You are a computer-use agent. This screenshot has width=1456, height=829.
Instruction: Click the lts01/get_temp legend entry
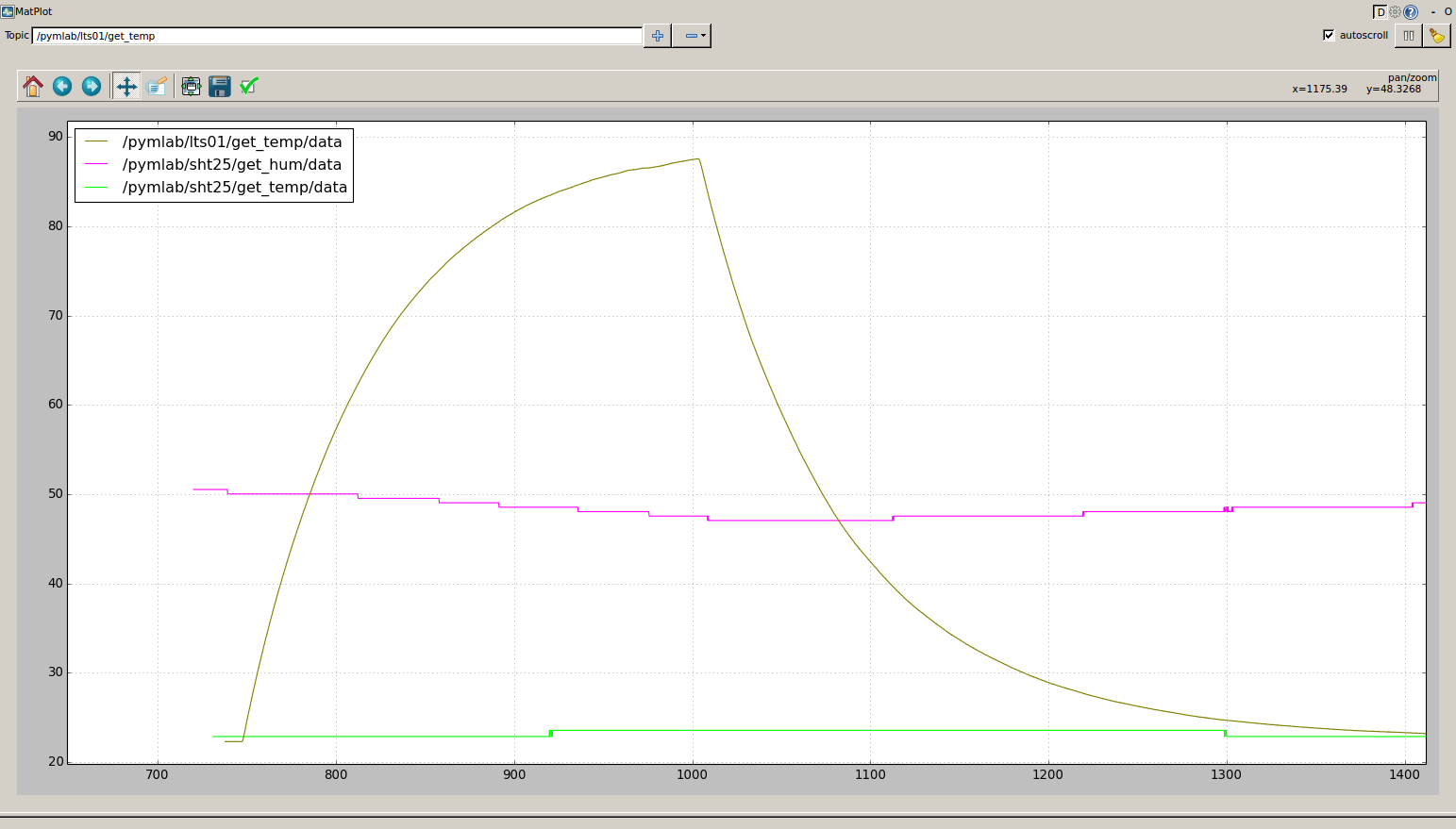click(231, 142)
